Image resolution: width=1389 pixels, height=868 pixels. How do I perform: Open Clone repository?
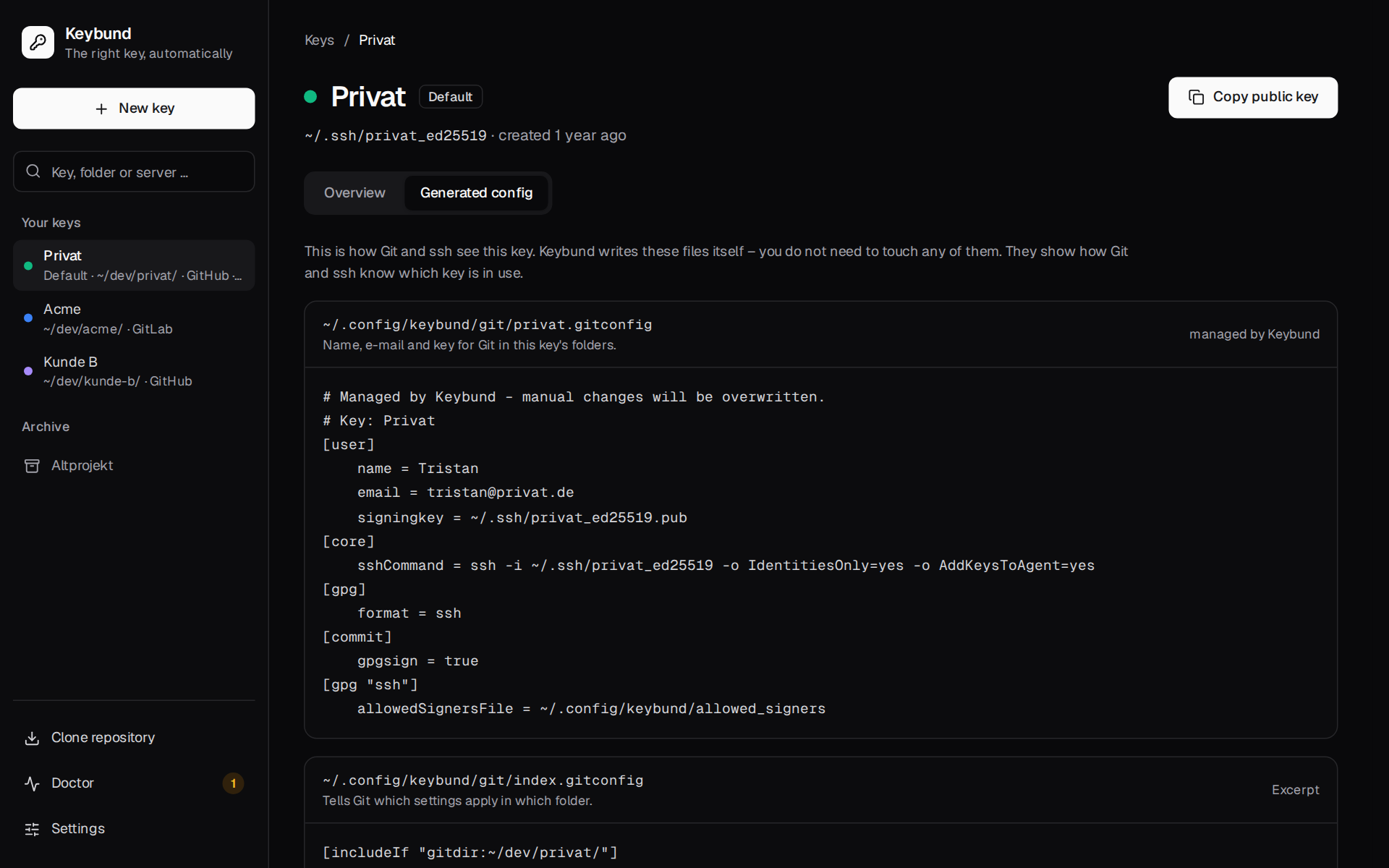pos(134,738)
